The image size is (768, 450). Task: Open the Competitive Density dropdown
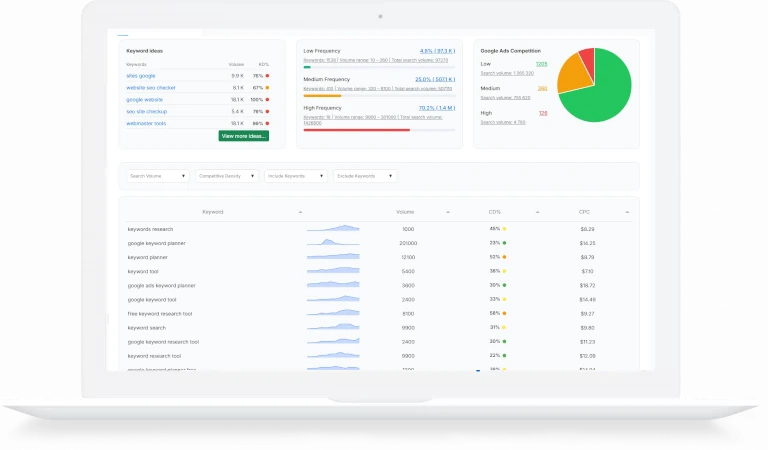coord(227,176)
